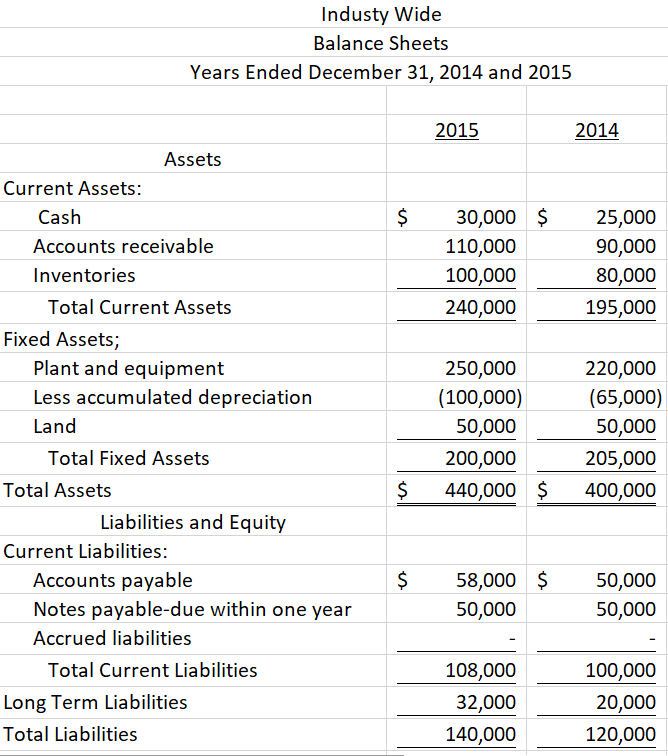Click Total Current Assets 240,000 cell
Screen dimensions: 668x756
[x=456, y=307]
